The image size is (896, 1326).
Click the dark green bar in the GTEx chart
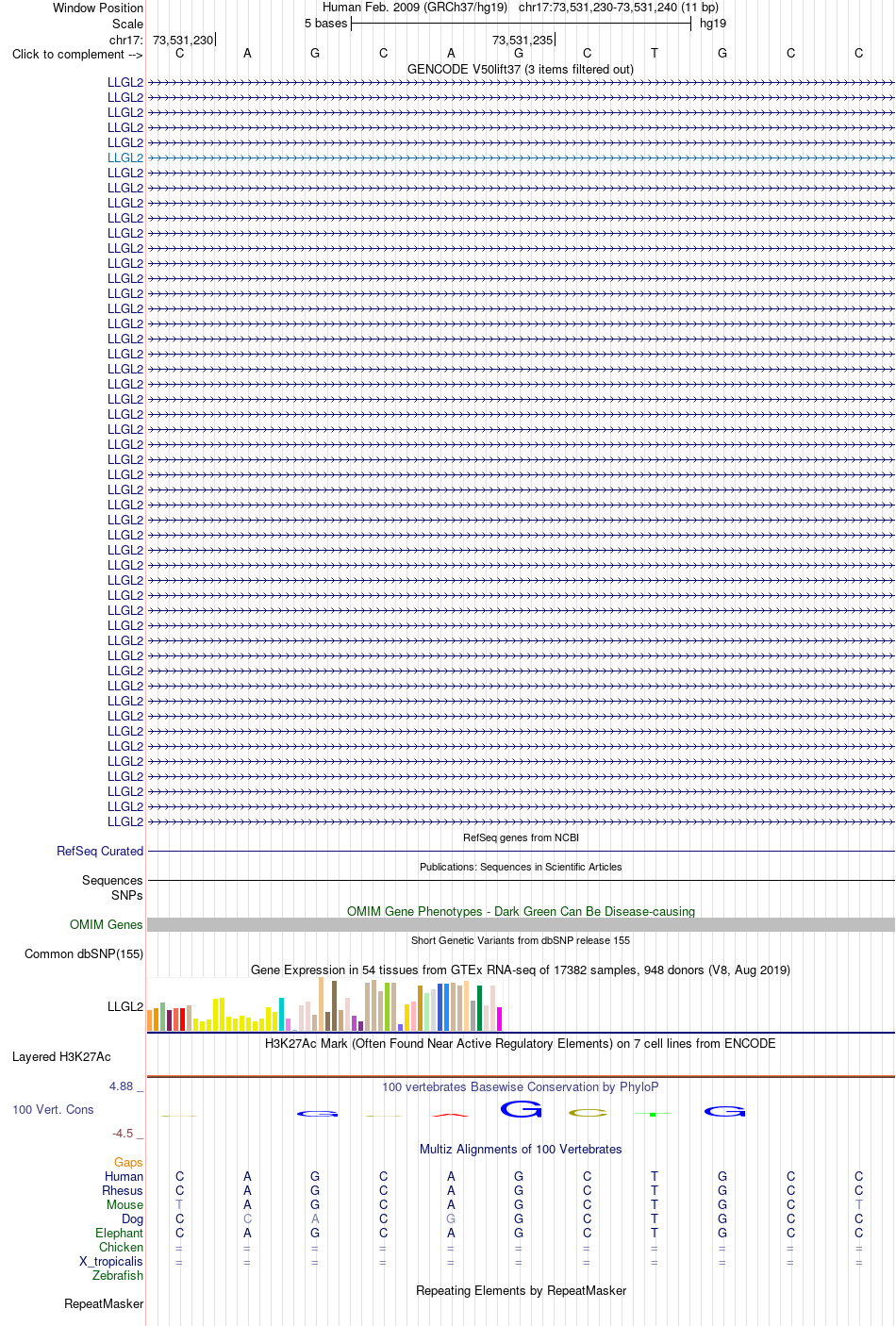[480, 1008]
